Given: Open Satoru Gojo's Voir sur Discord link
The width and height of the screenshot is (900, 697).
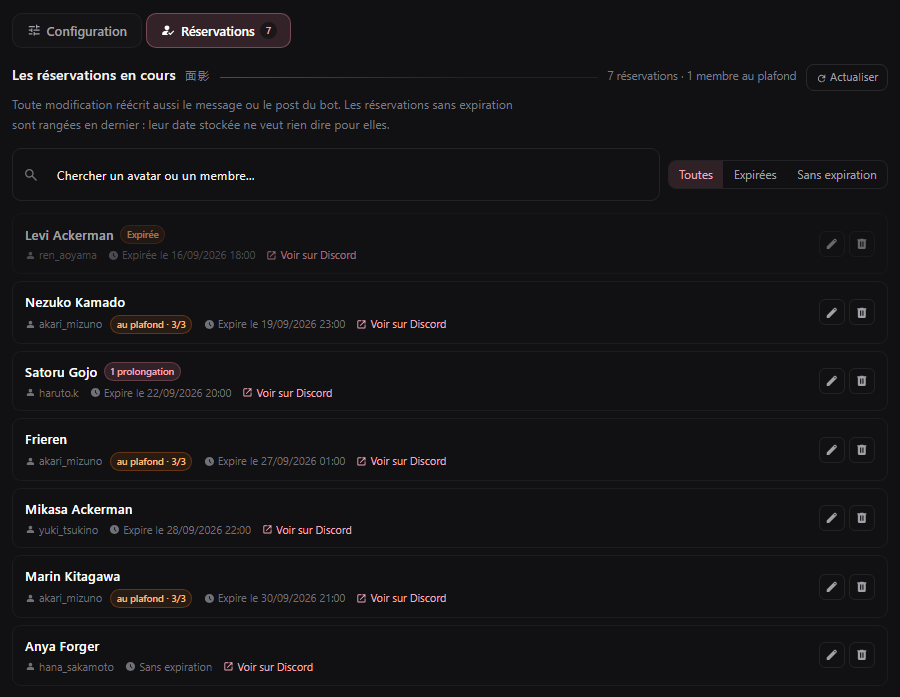Looking at the screenshot, I should coord(288,393).
